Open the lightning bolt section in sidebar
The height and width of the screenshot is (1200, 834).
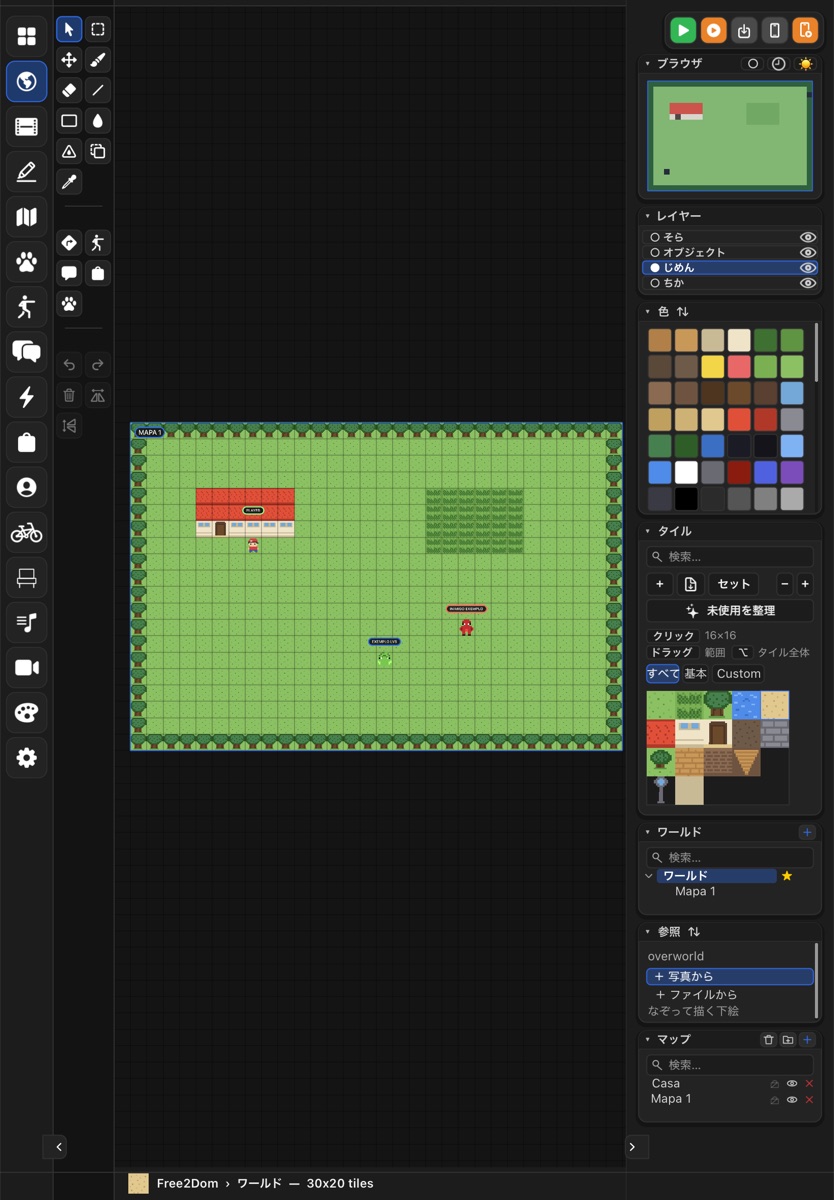[27, 397]
